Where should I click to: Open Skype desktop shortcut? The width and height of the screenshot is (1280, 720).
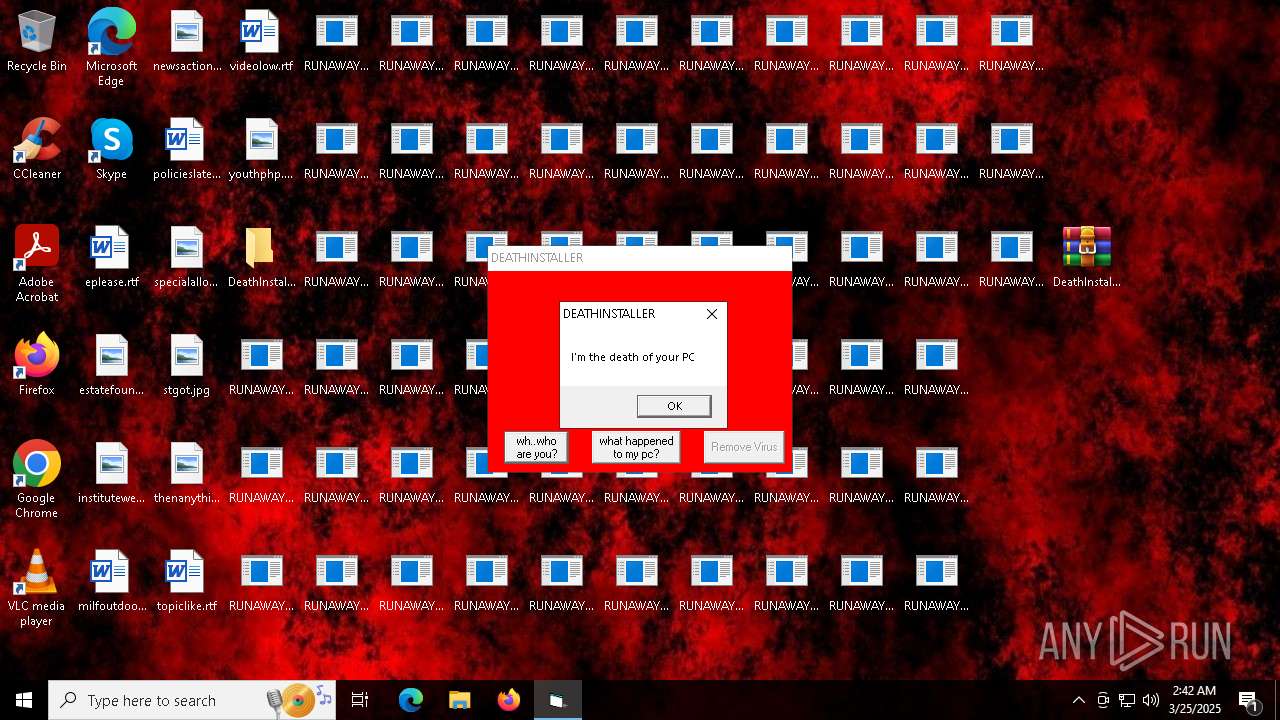(x=111, y=149)
